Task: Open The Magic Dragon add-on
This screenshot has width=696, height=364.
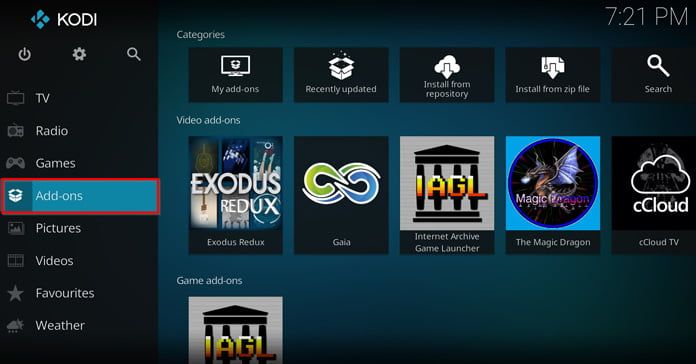Action: 553,195
